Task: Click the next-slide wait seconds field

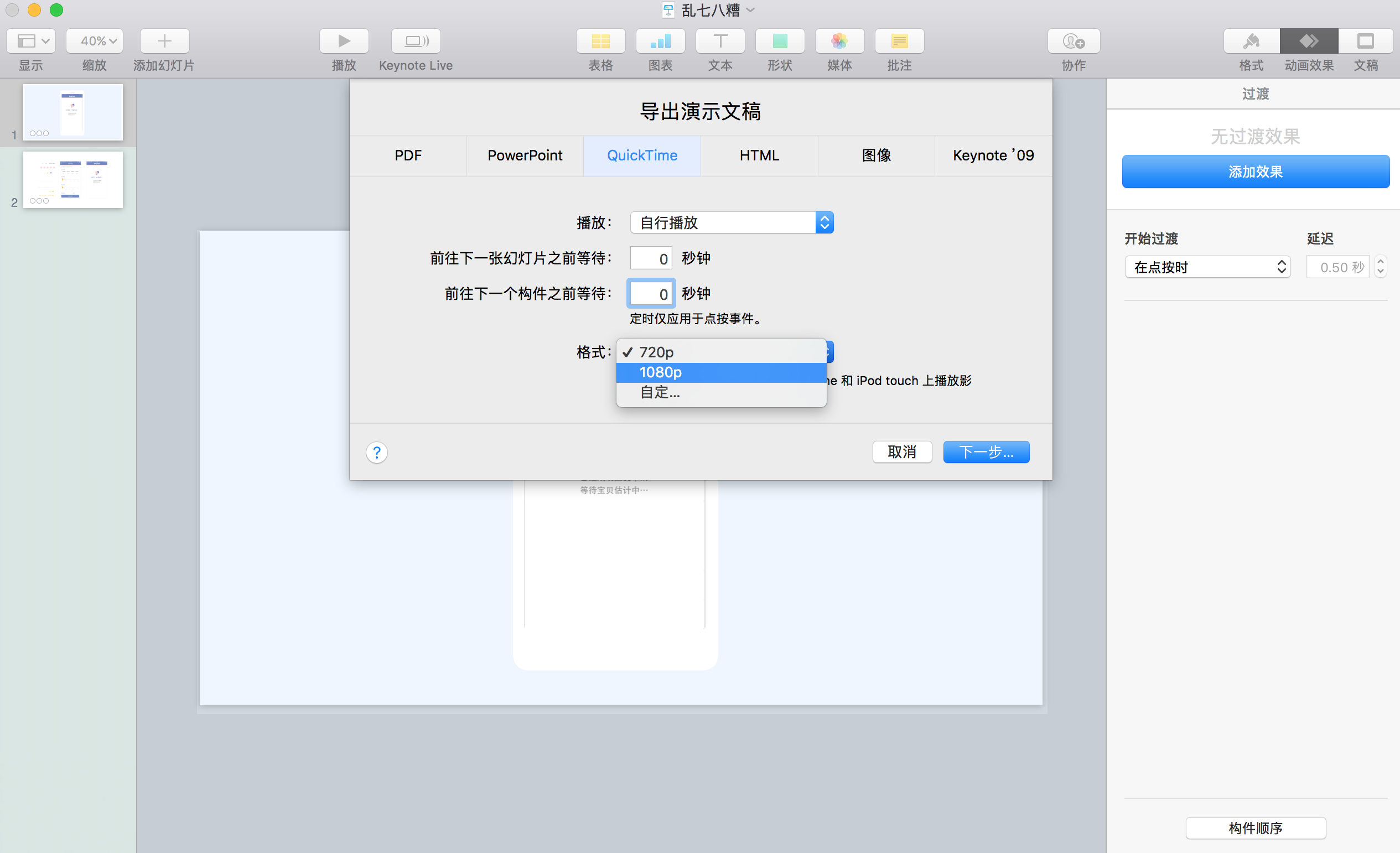Action: 651,258
